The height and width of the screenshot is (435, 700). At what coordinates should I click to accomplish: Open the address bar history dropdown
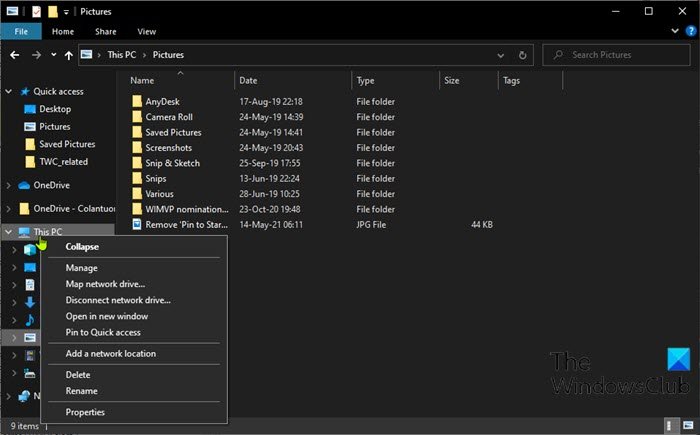(500, 55)
